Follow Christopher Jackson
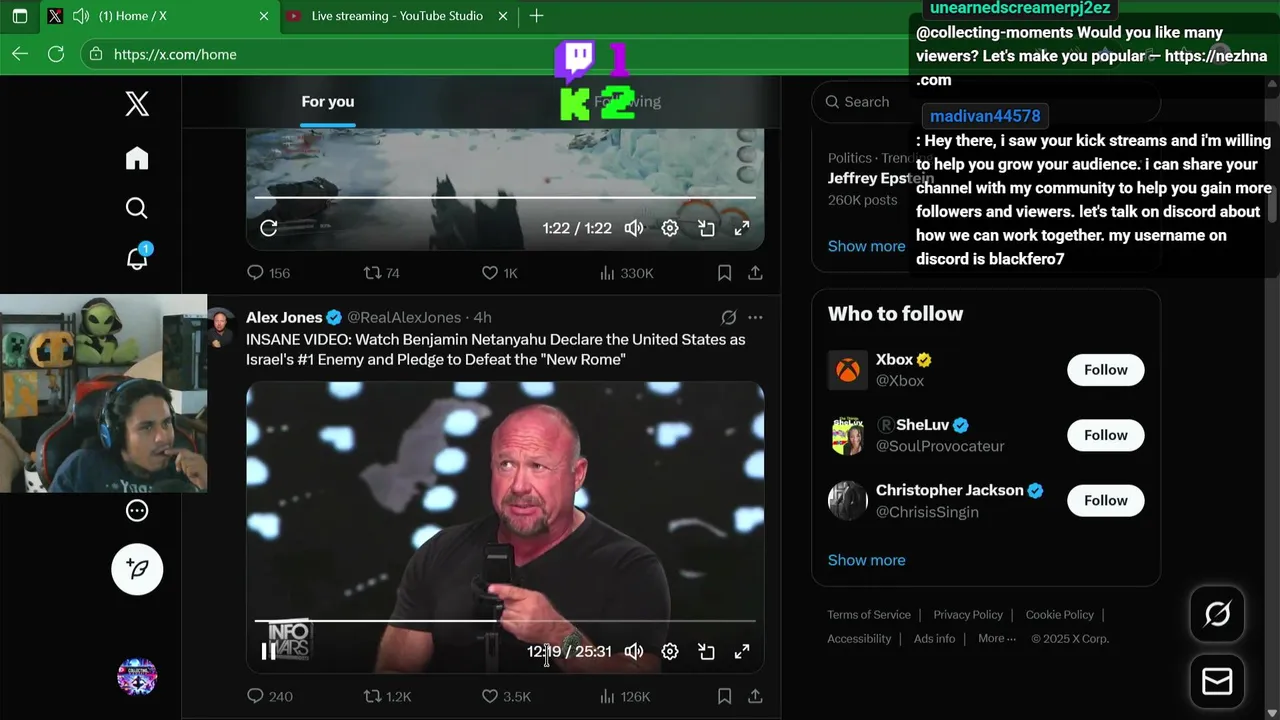1280x720 pixels. [x=1105, y=500]
